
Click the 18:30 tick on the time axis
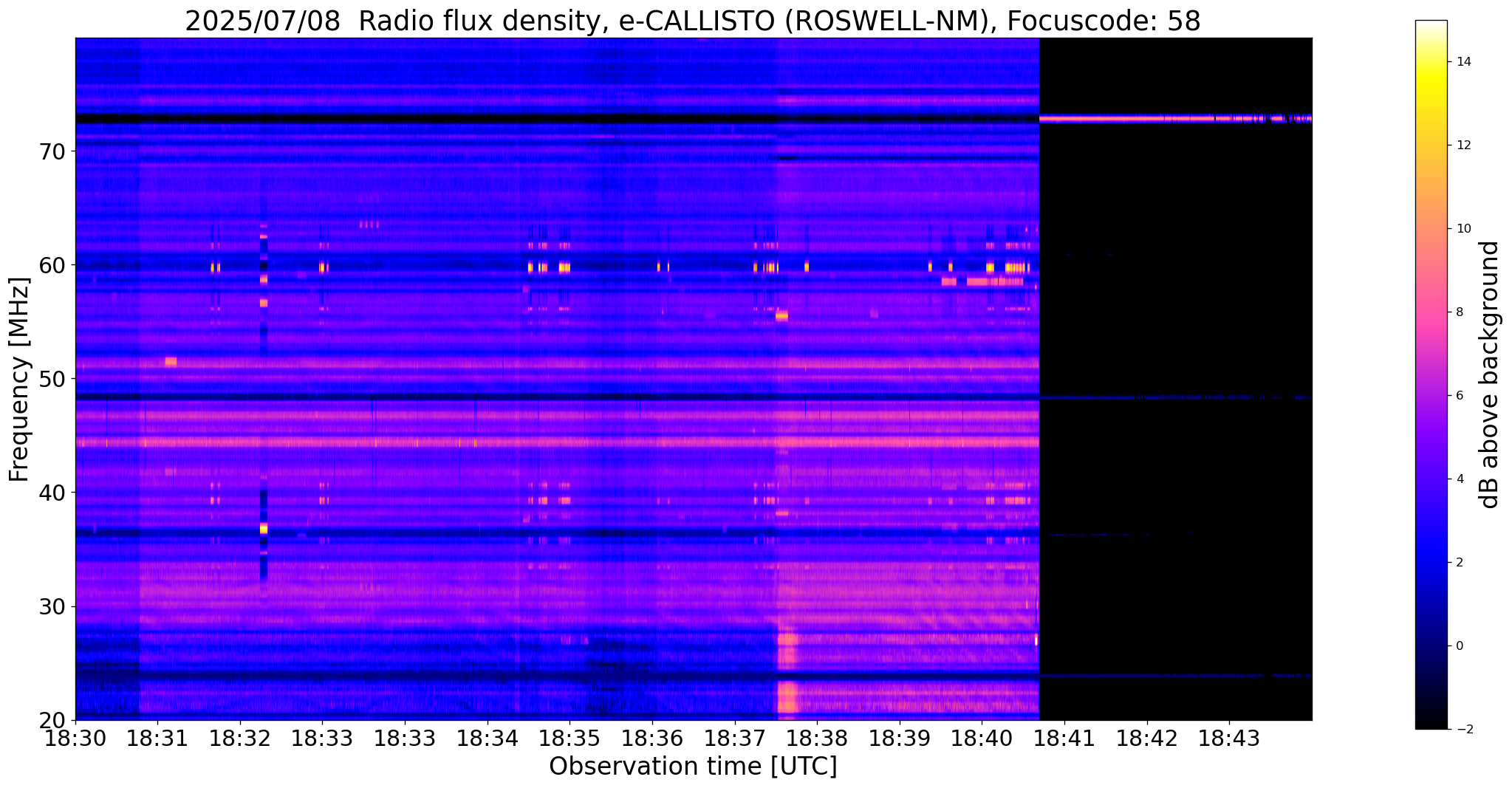(75, 738)
